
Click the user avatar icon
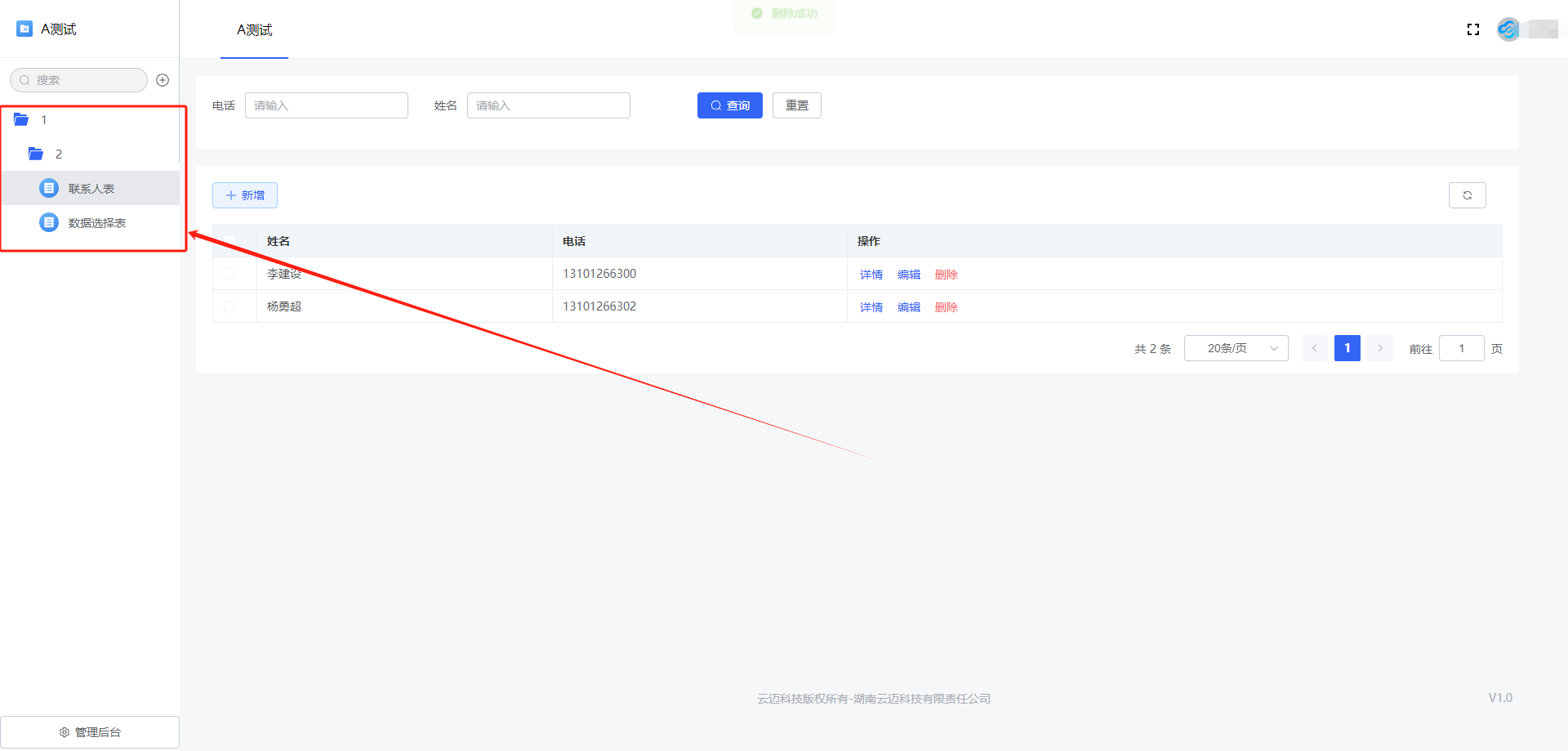(1508, 29)
